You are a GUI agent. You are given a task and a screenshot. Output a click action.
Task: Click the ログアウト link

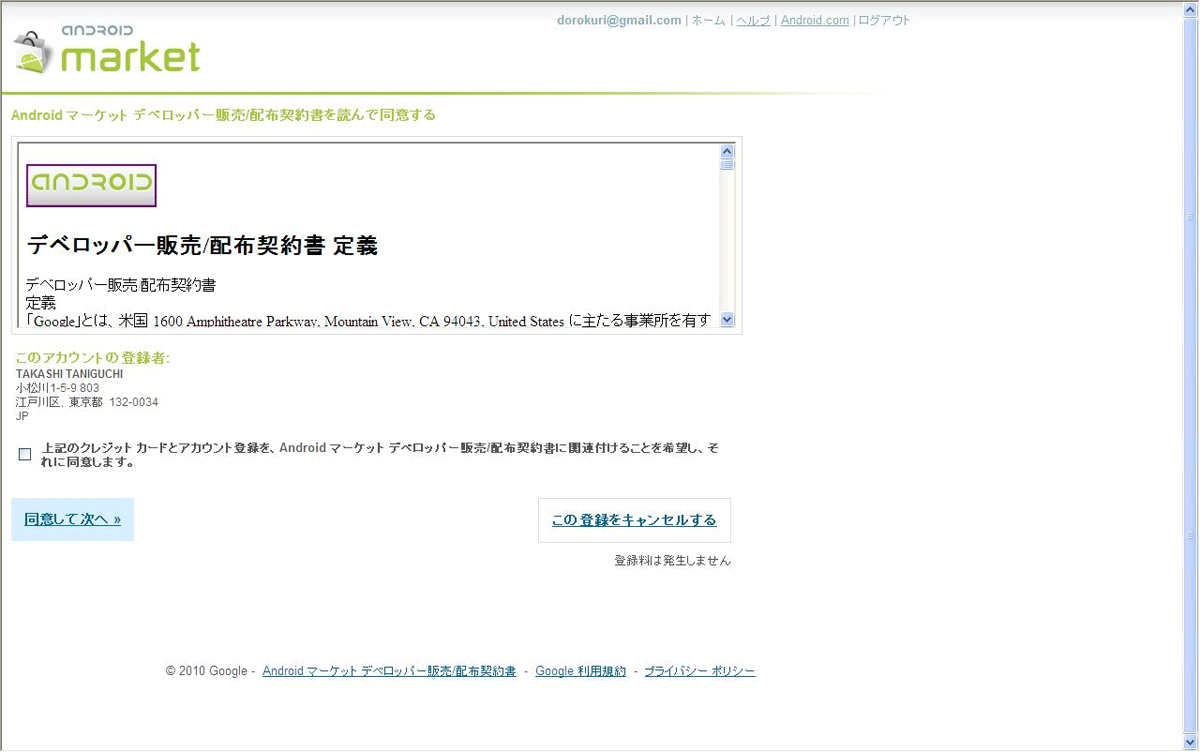tap(884, 20)
